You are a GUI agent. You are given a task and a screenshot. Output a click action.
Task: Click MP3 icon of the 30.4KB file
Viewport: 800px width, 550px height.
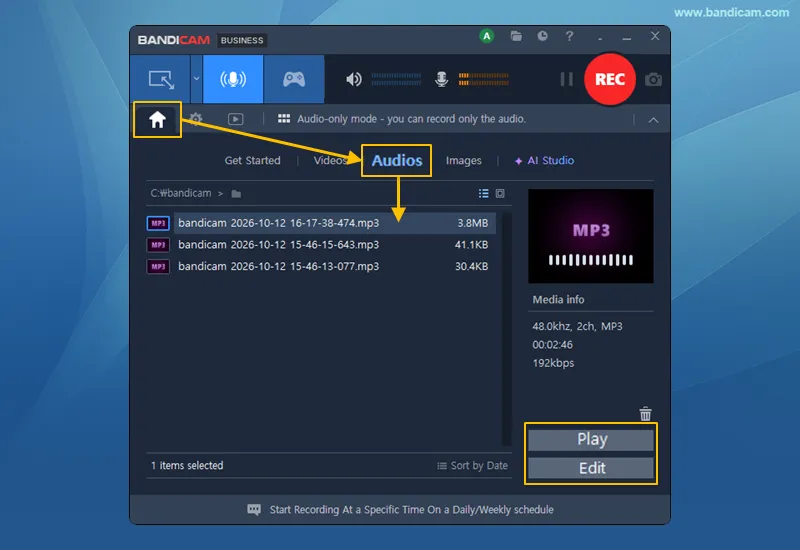[x=158, y=266]
